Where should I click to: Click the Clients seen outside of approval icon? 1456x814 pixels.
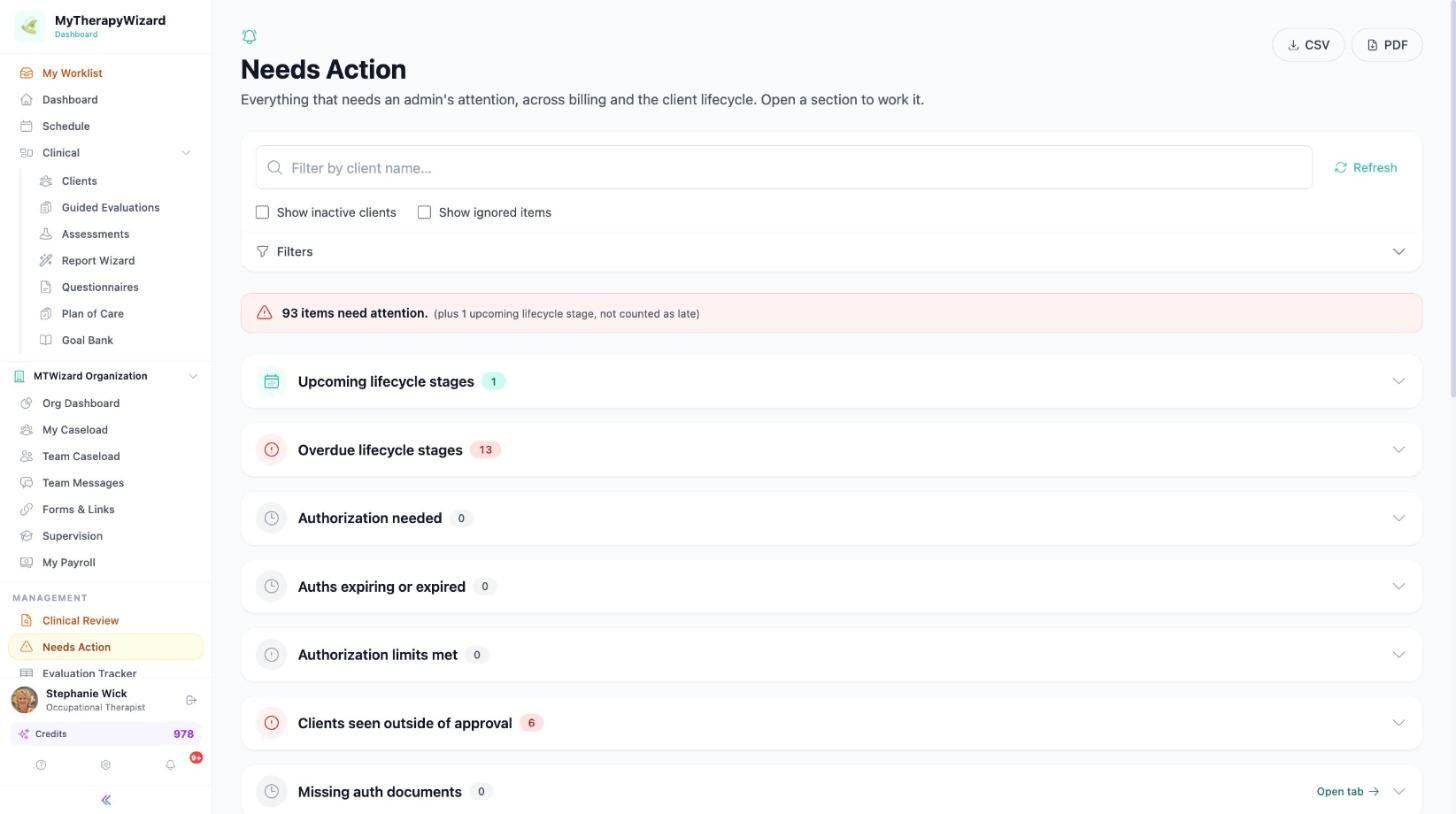coord(271,723)
